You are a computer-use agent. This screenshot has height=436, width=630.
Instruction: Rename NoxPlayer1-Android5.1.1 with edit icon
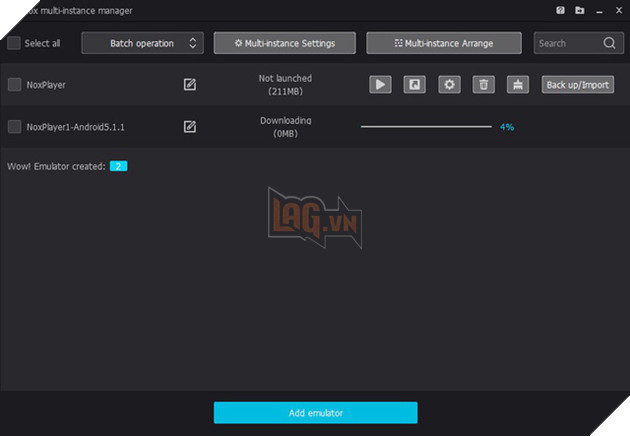190,127
